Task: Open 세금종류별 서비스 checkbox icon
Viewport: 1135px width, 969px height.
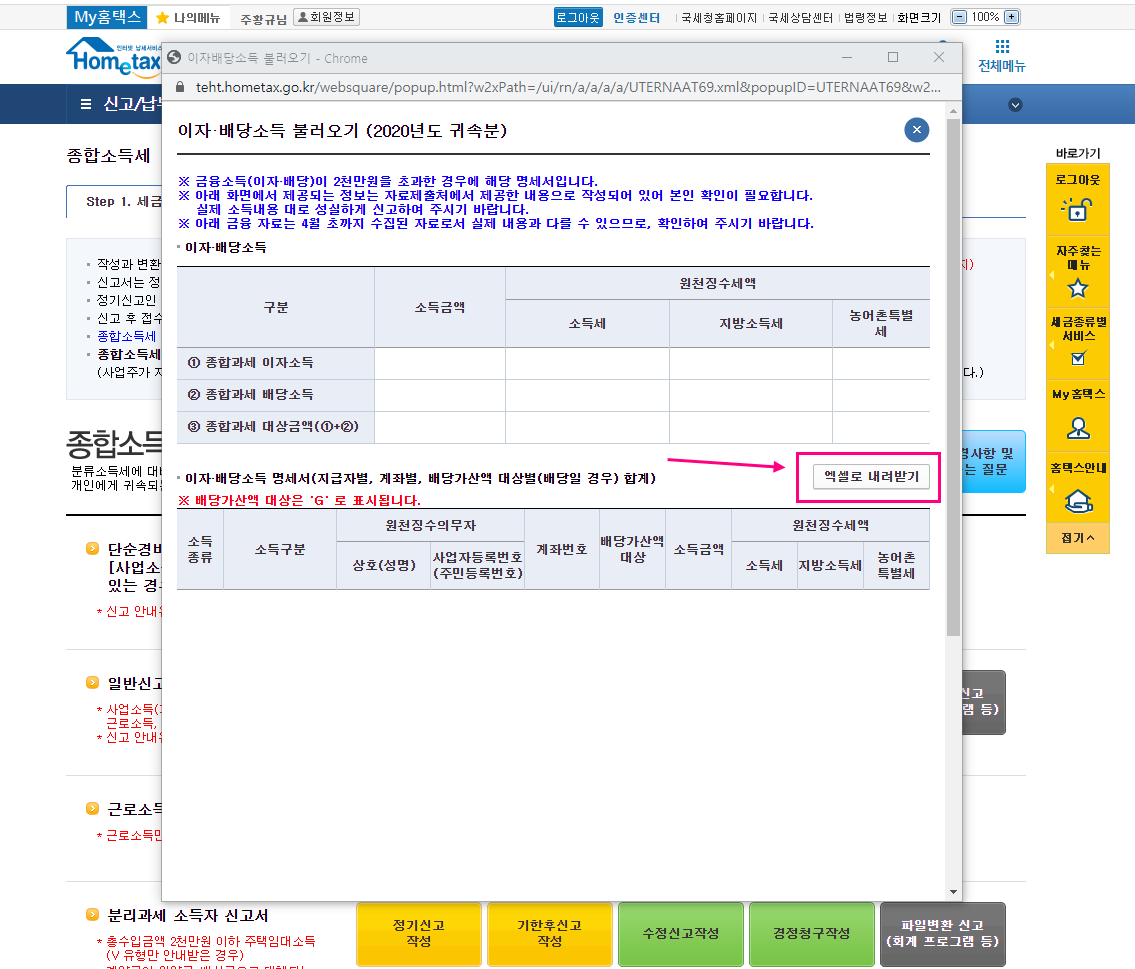Action: point(1078,358)
